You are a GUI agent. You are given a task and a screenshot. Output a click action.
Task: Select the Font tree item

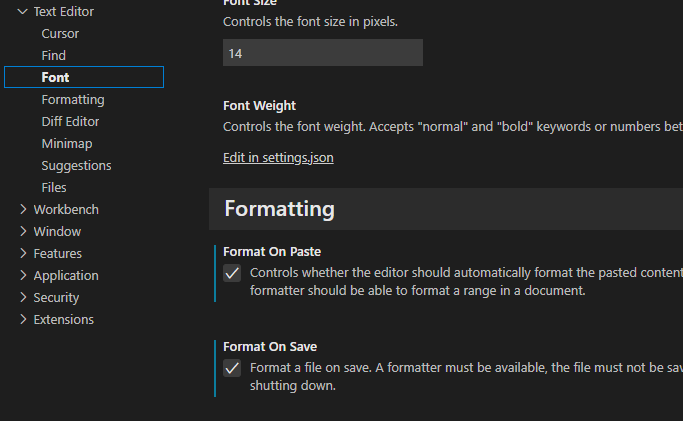click(x=84, y=77)
